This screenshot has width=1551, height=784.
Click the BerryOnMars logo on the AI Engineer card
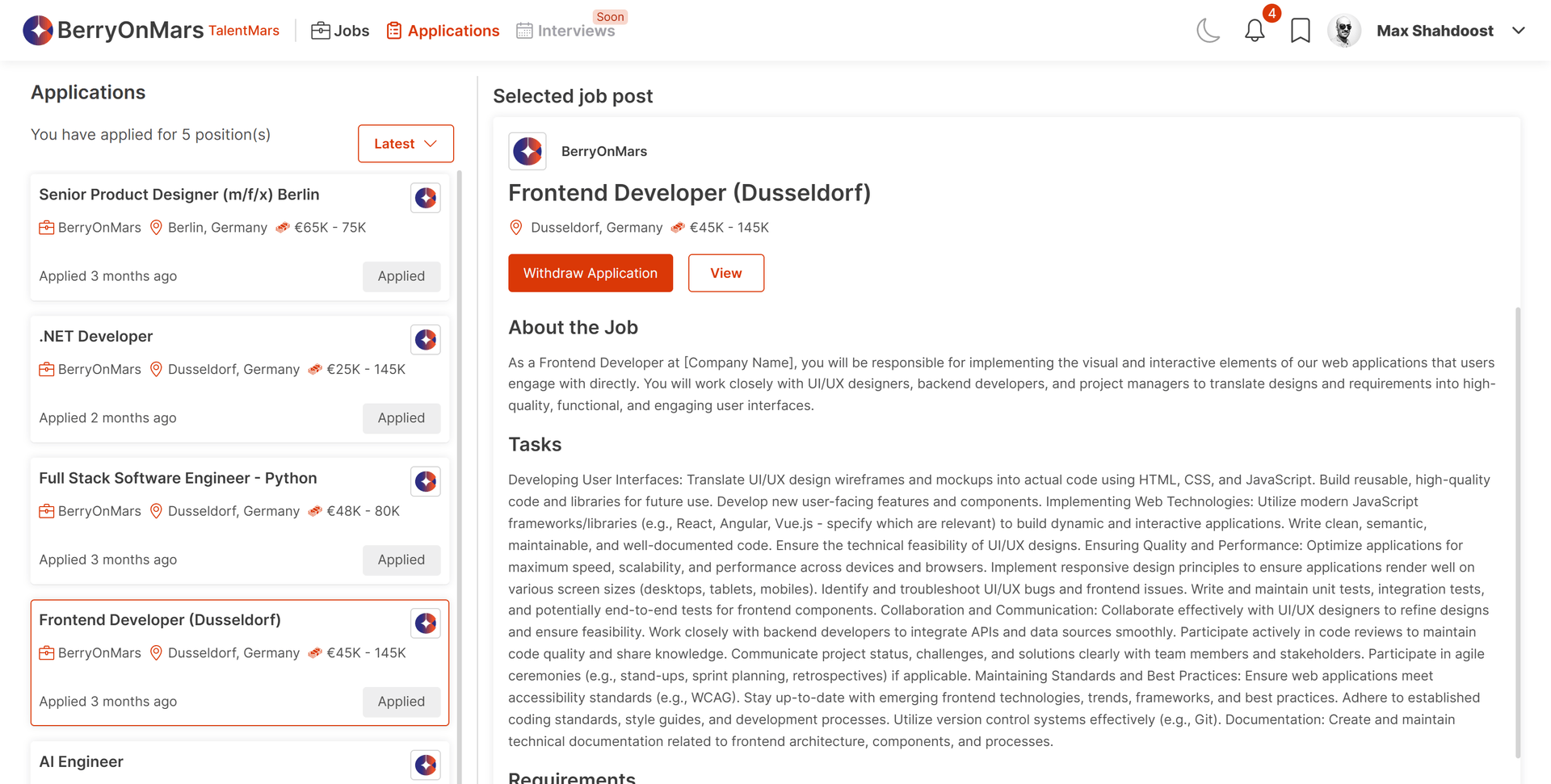click(425, 765)
